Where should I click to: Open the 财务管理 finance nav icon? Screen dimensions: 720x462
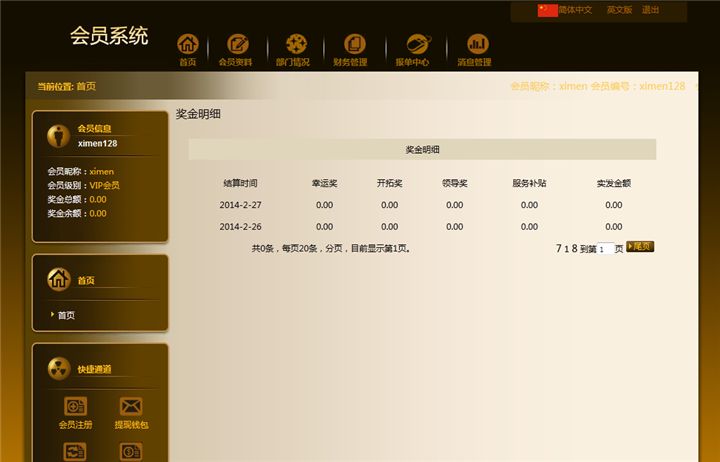click(x=354, y=44)
